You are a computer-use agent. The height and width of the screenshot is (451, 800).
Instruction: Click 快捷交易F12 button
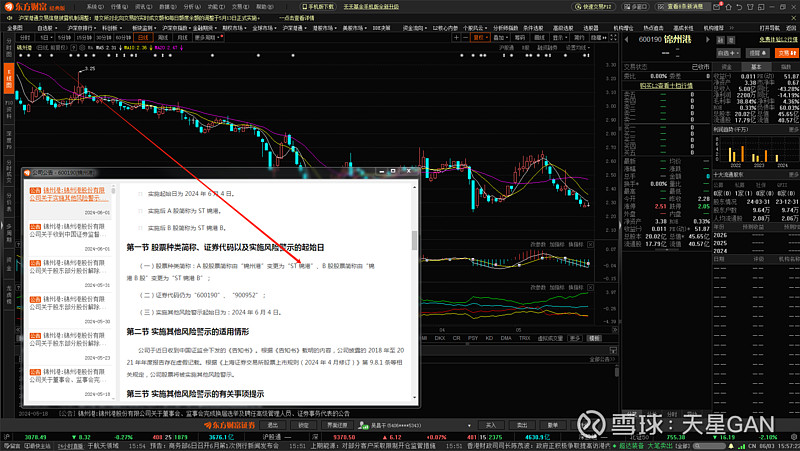(593, 7)
